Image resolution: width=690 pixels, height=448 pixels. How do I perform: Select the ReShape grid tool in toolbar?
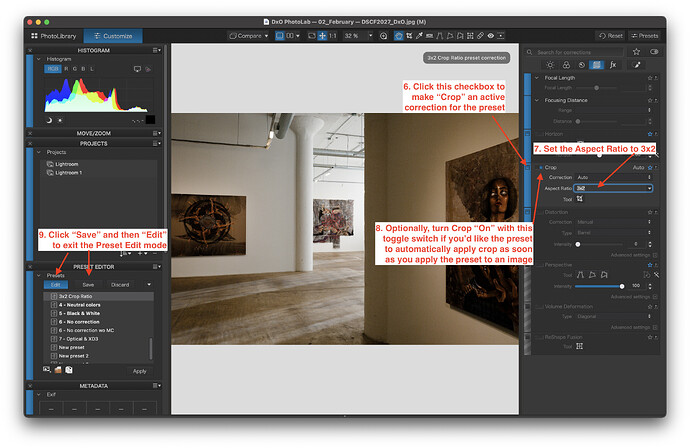coord(470,36)
